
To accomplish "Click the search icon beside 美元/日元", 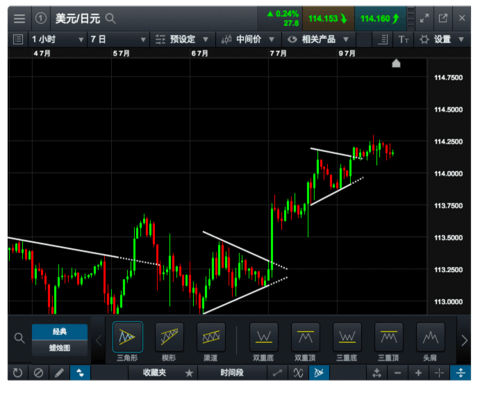I will coord(110,19).
